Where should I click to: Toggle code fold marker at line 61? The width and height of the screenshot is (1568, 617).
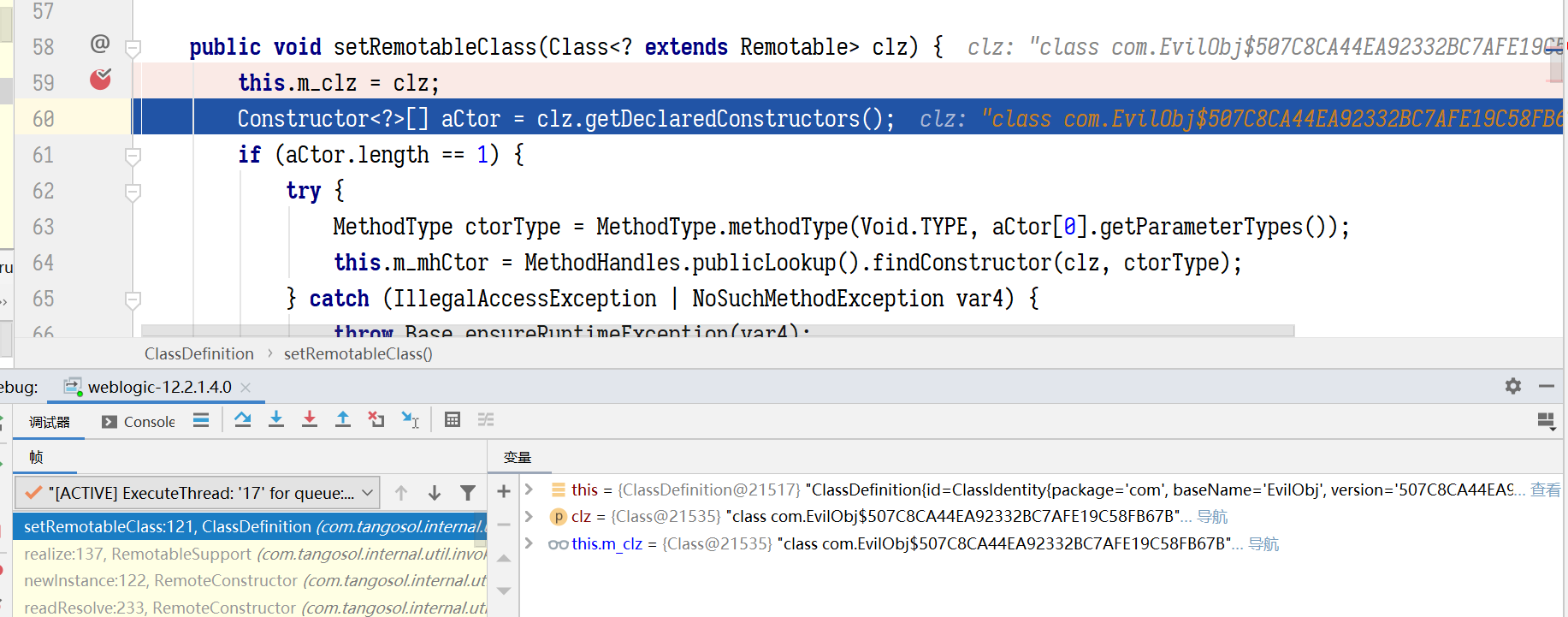coord(133,156)
